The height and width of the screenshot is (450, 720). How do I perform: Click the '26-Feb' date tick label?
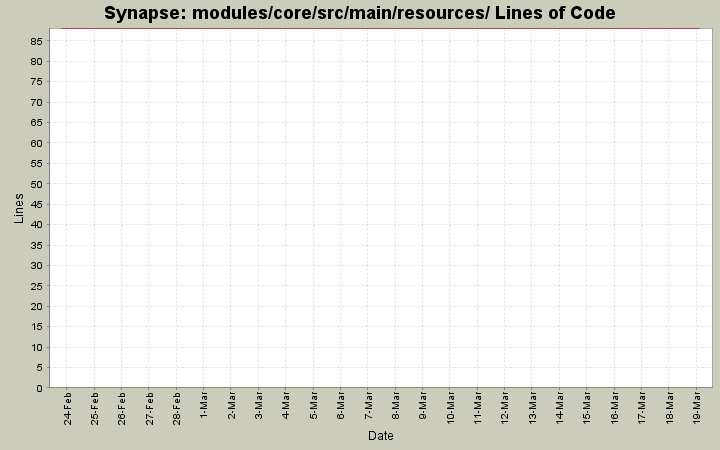pos(122,408)
